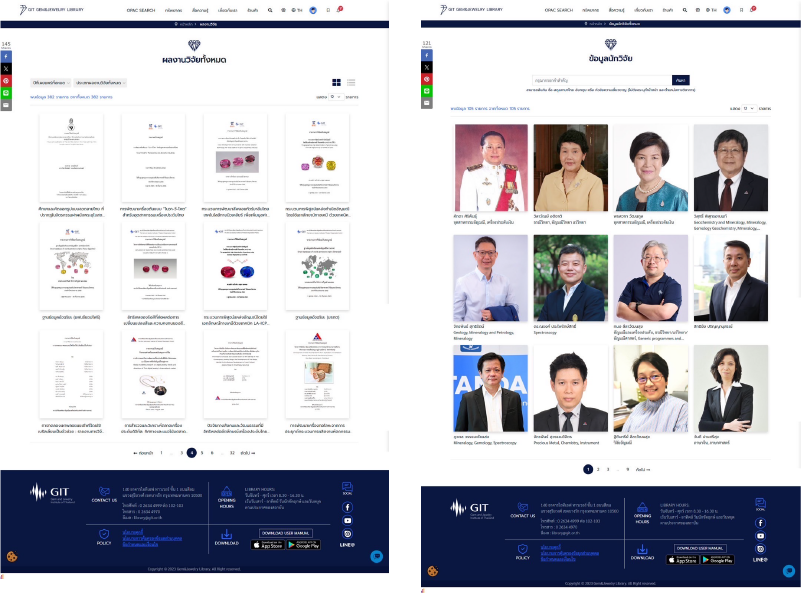
Task: Open items-per-page dropdown on research works page
Action: (336, 97)
